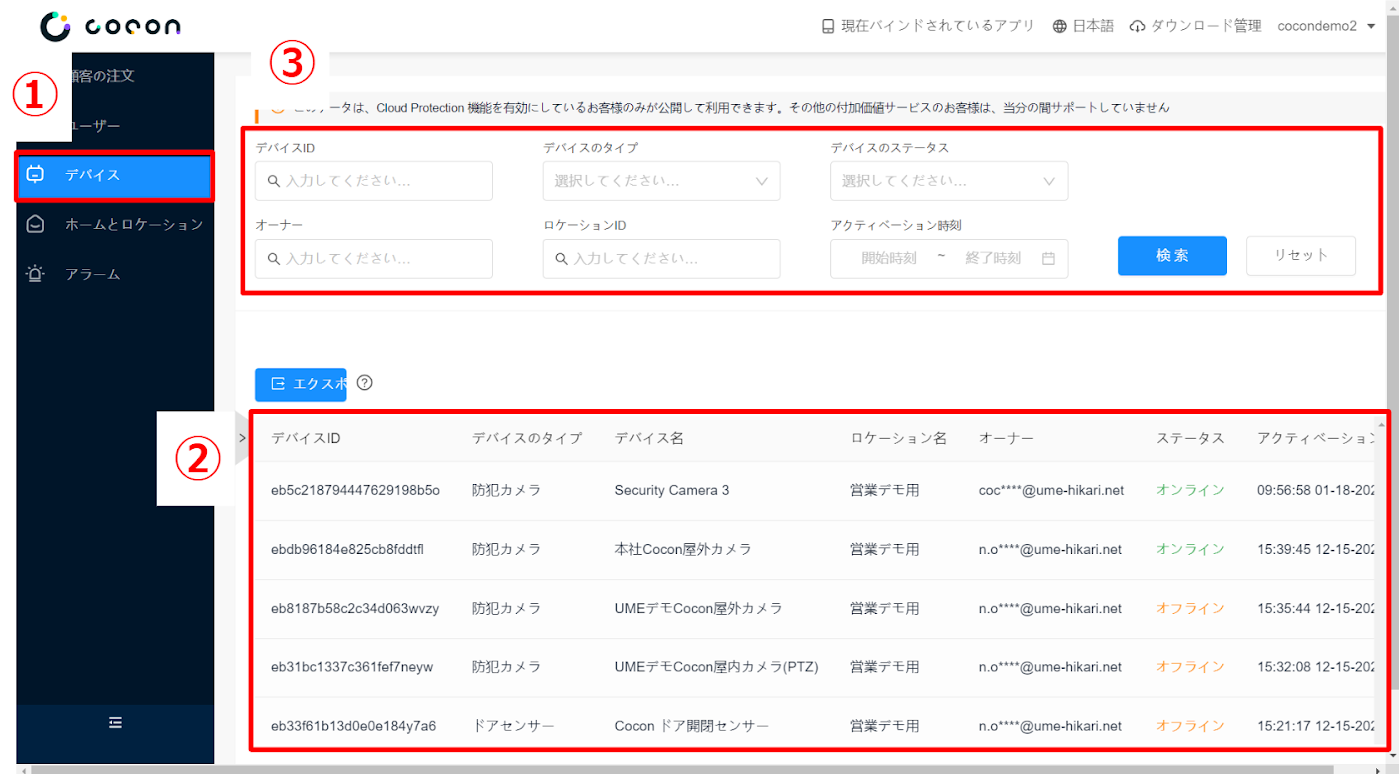Open ホームとロケーション menu
Viewport: 1399px width, 774px height.
(x=115, y=225)
